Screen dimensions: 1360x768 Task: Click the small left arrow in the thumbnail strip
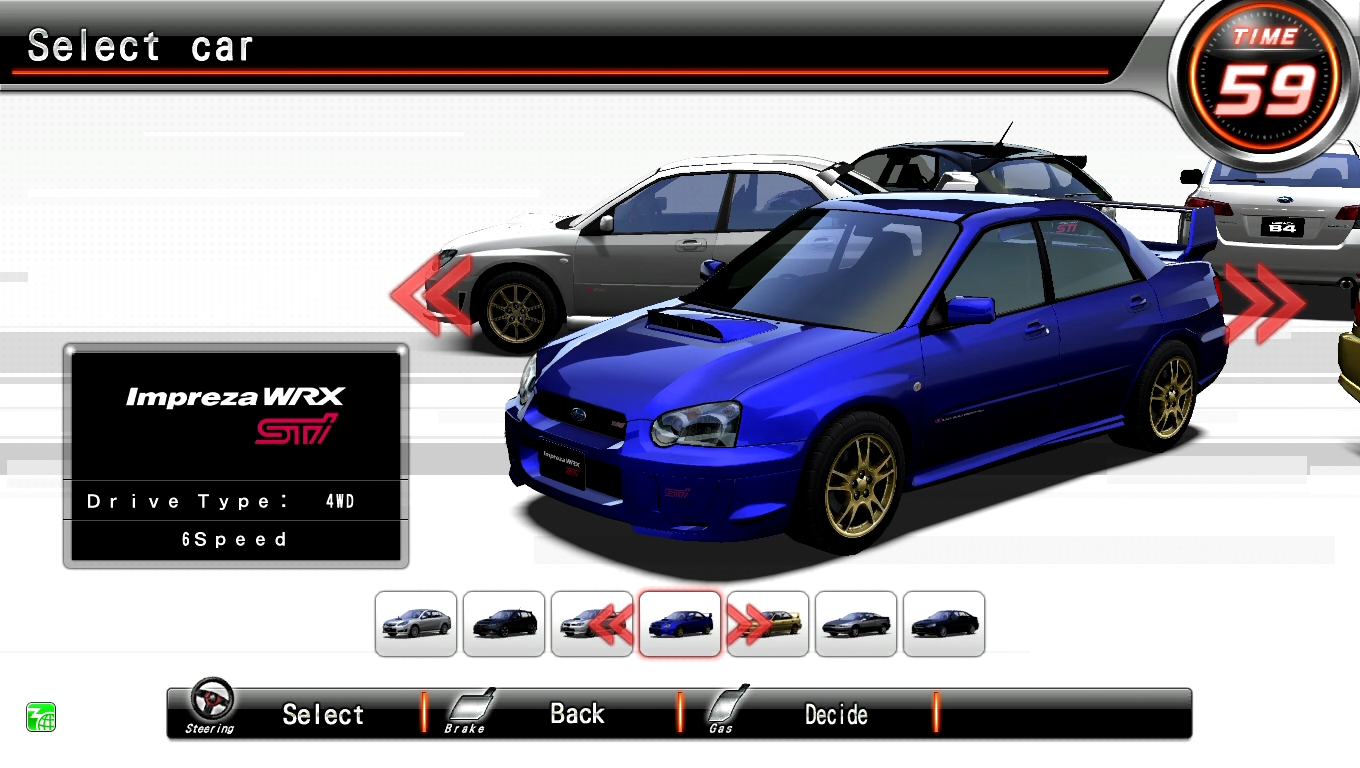pos(612,625)
